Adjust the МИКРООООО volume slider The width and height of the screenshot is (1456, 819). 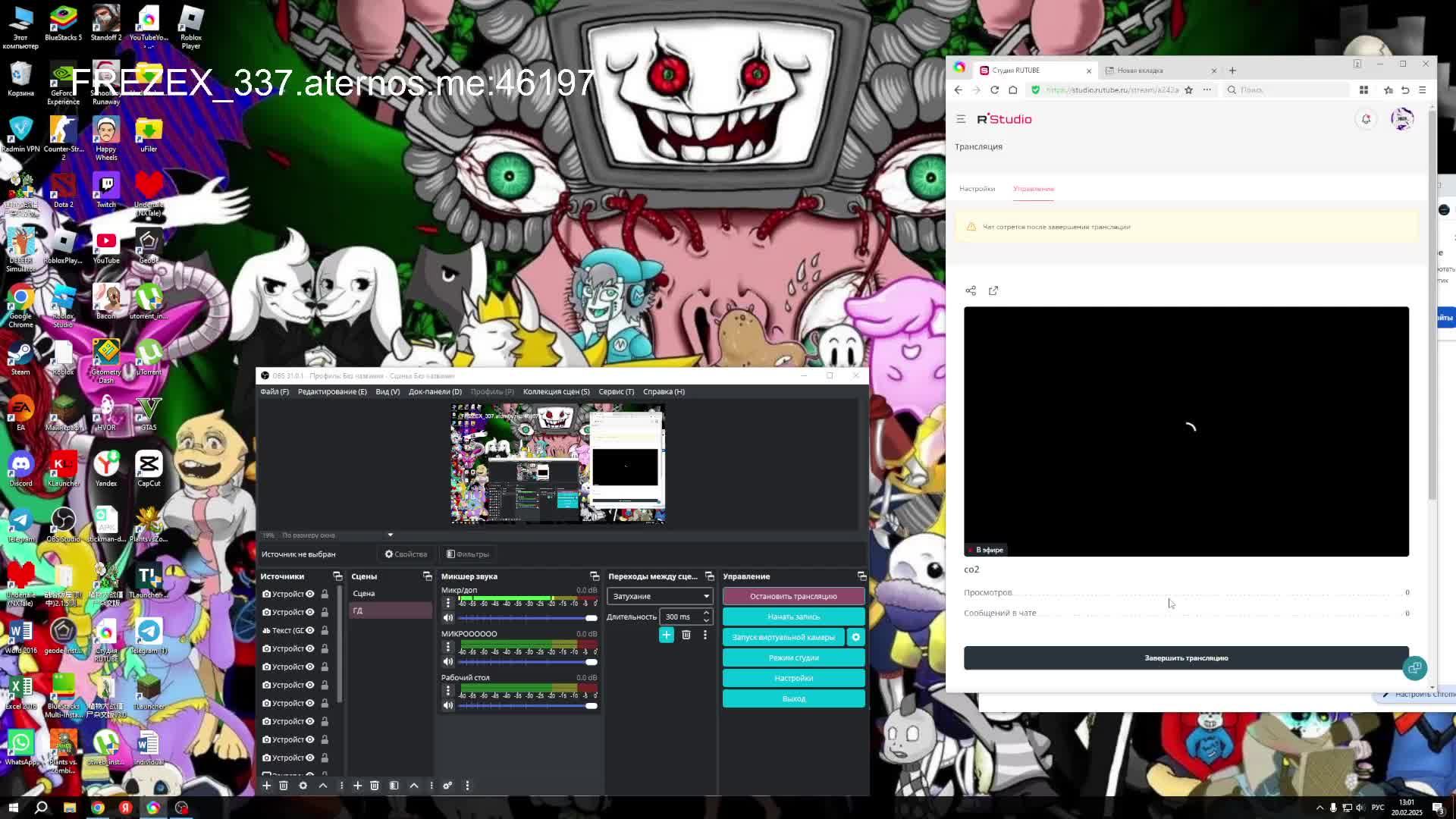coord(528,661)
